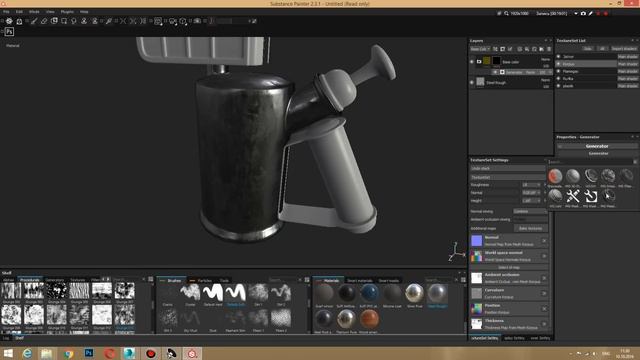Viewport: 640px width, 360px height.
Task: Open Internet Explorer from the taskbar
Action: coord(27,353)
